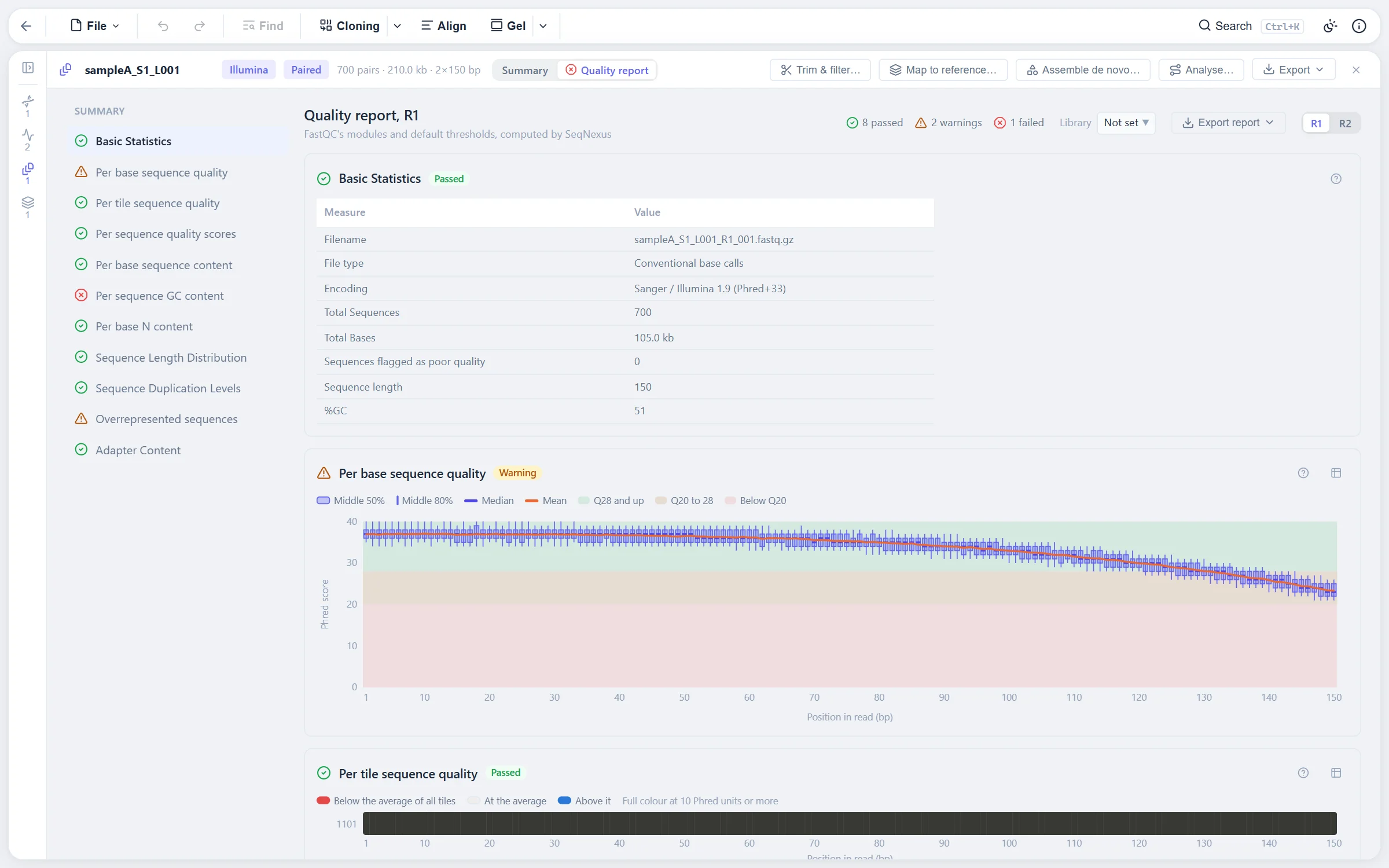Viewport: 1389px width, 868px height.
Task: Select the Quality report tab
Action: coord(607,70)
